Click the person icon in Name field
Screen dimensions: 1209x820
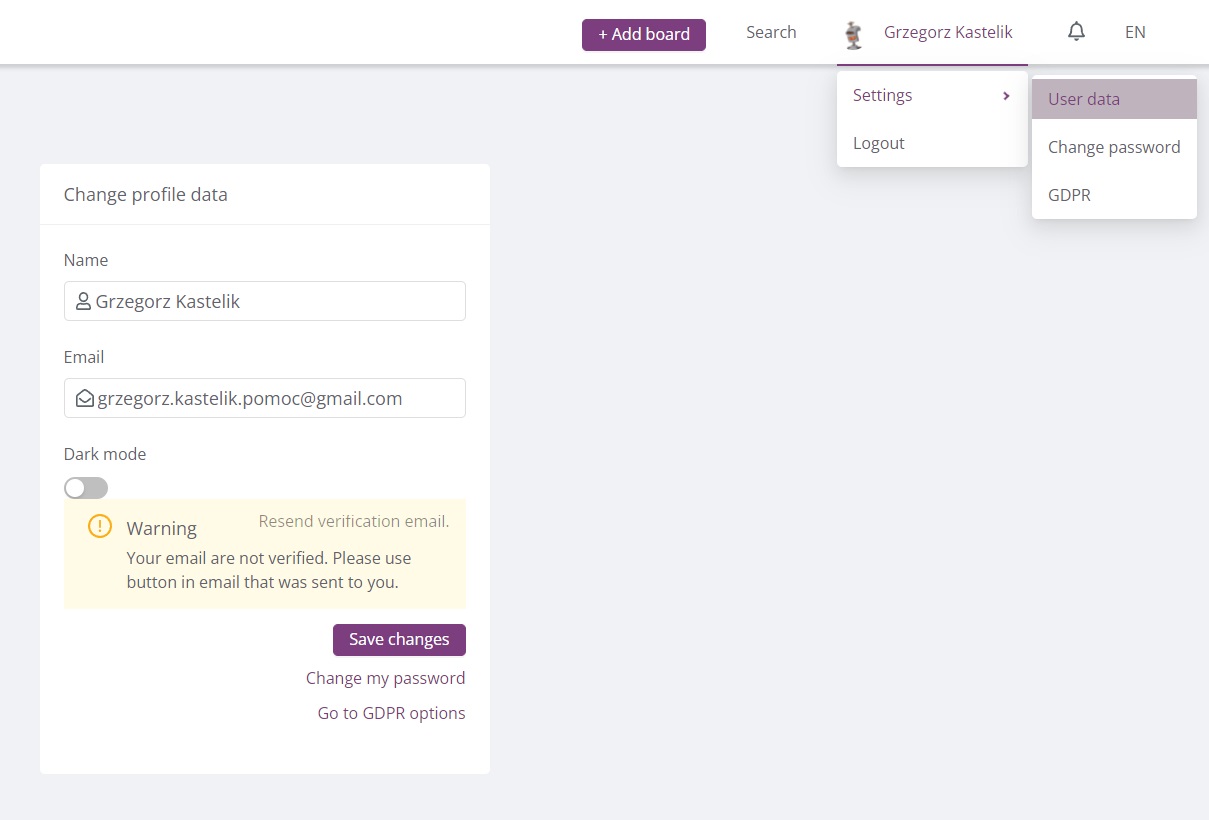pyautogui.click(x=83, y=301)
